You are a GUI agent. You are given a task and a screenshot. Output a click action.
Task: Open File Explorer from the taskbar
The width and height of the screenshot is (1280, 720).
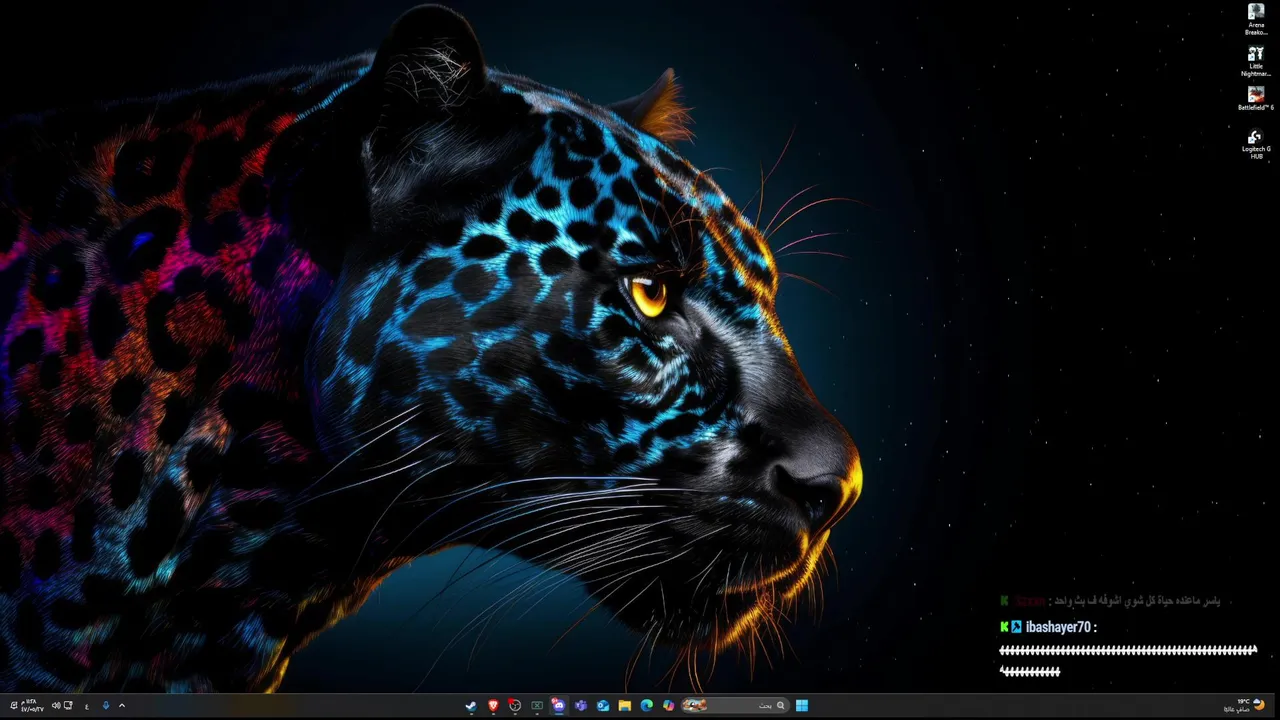[625, 705]
